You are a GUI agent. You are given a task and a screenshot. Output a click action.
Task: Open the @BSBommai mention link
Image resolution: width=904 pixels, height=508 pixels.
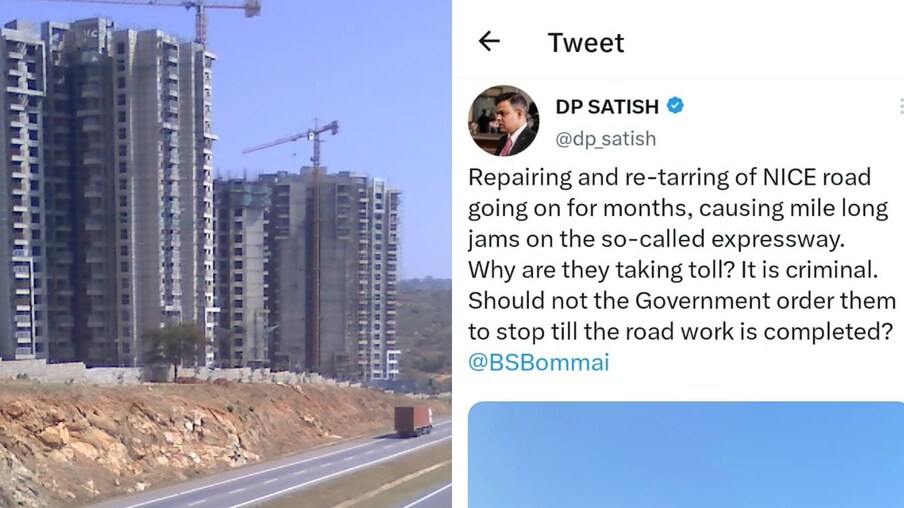click(x=538, y=363)
